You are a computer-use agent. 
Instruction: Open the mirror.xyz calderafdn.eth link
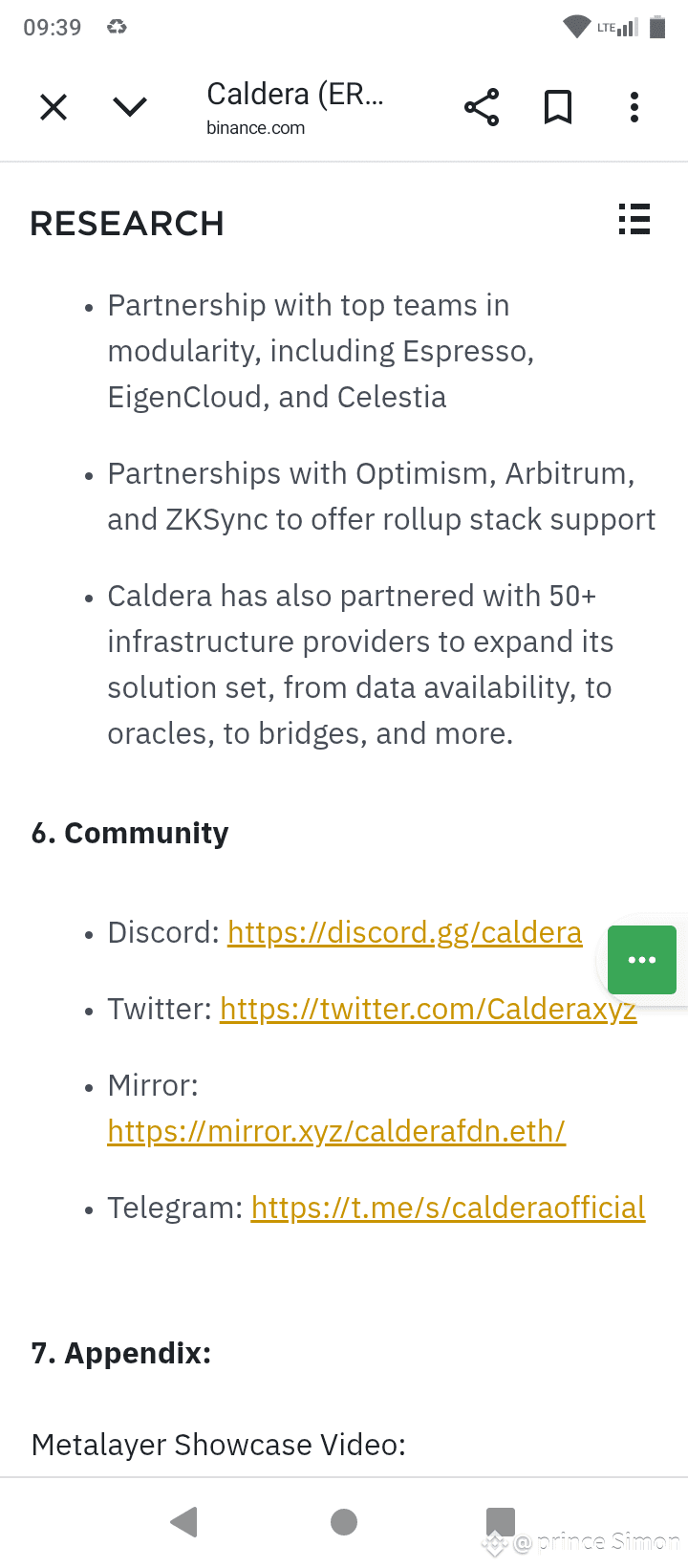[336, 1131]
